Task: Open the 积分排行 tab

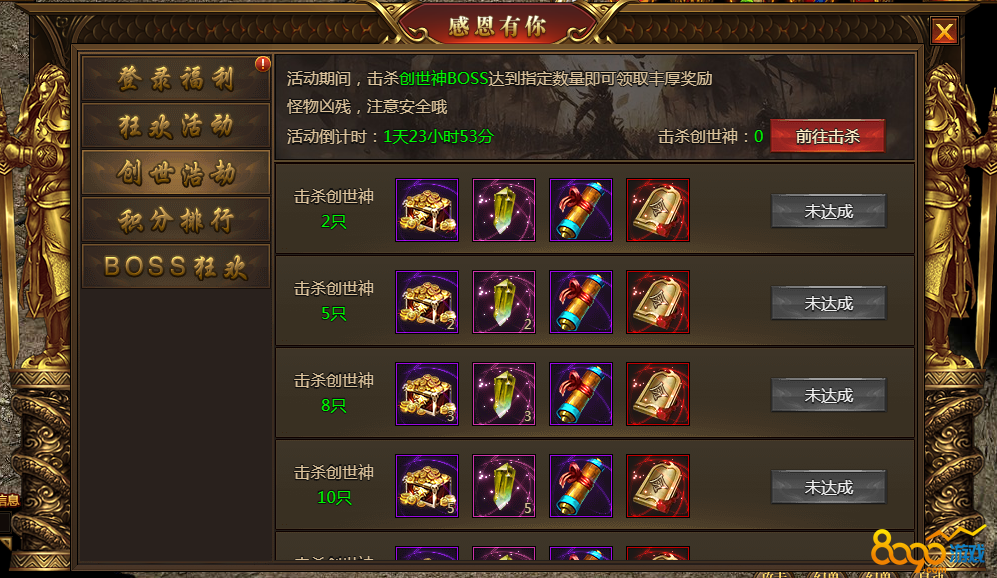Action: [x=176, y=220]
